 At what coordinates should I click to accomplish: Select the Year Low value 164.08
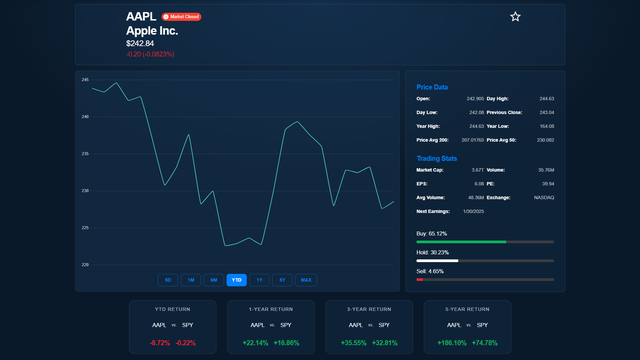[547, 127]
